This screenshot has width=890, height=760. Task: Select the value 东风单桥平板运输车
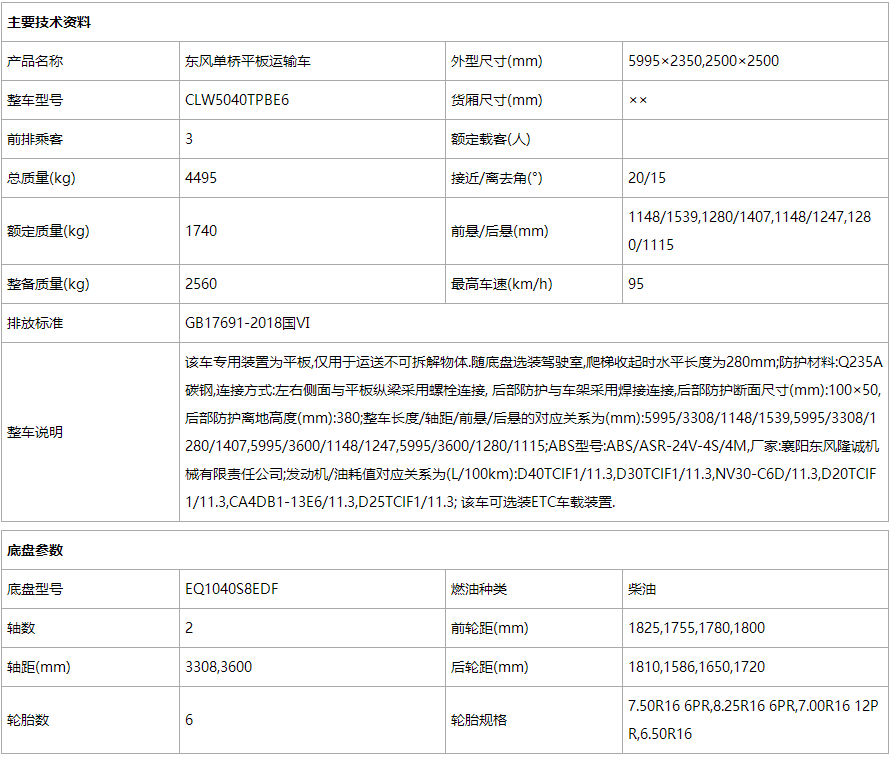pos(247,61)
